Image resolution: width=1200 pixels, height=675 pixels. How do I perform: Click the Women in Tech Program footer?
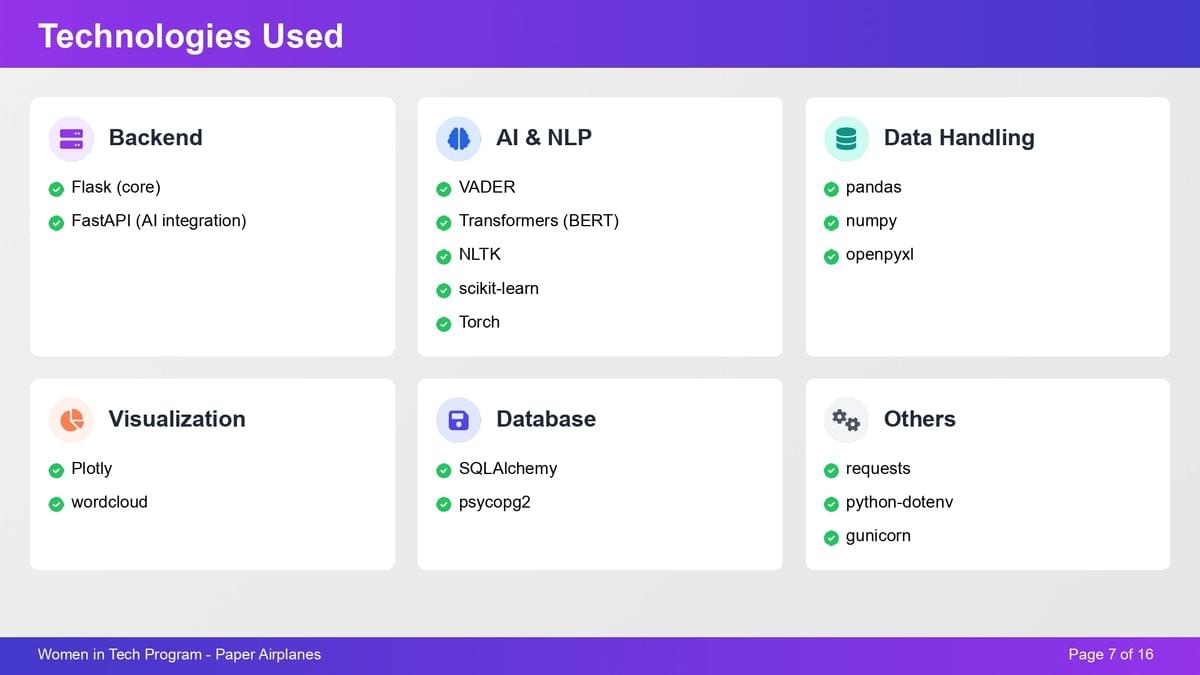(180, 654)
